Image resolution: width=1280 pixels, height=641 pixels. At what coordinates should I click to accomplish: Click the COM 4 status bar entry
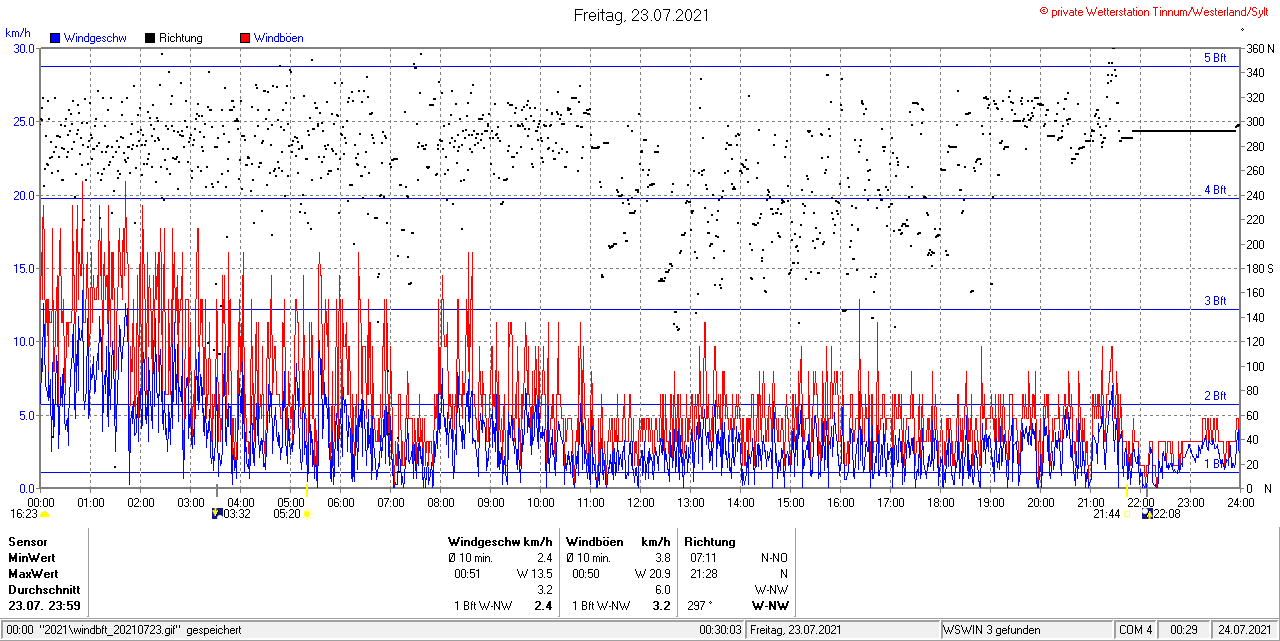[x=1135, y=630]
